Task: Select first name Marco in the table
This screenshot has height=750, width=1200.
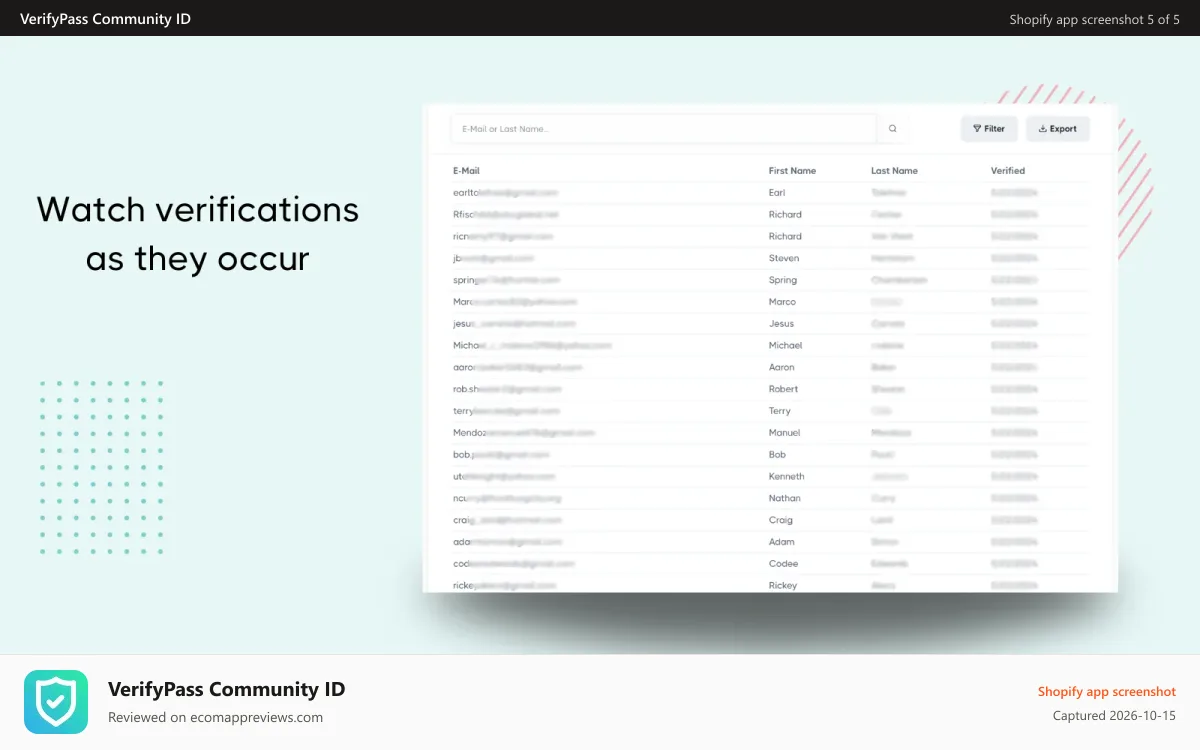Action: [x=782, y=302]
